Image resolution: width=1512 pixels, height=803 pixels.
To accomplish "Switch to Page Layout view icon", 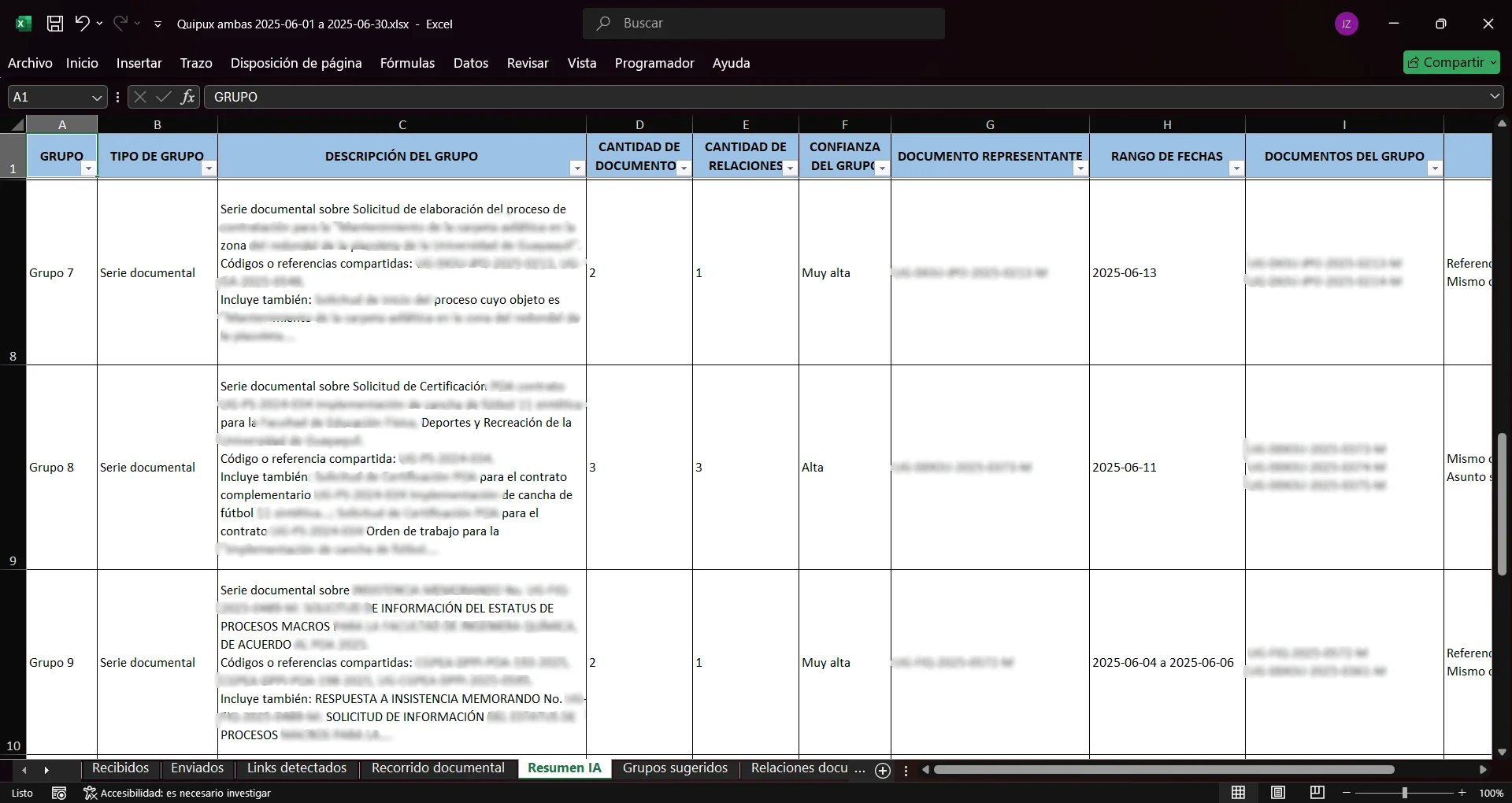I will [x=1278, y=793].
